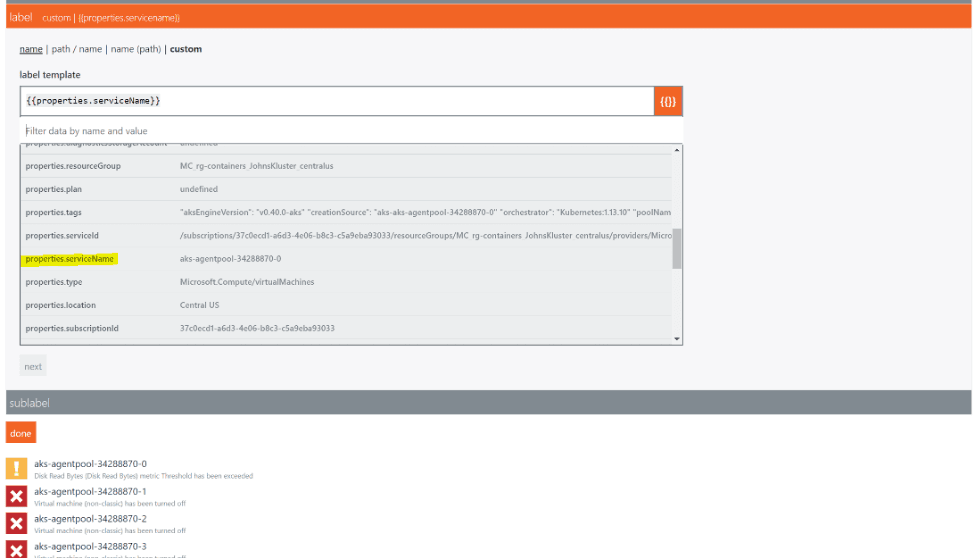Select the 'name (path)' label option
Image resolution: width=974 pixels, height=558 pixels.
[x=135, y=49]
